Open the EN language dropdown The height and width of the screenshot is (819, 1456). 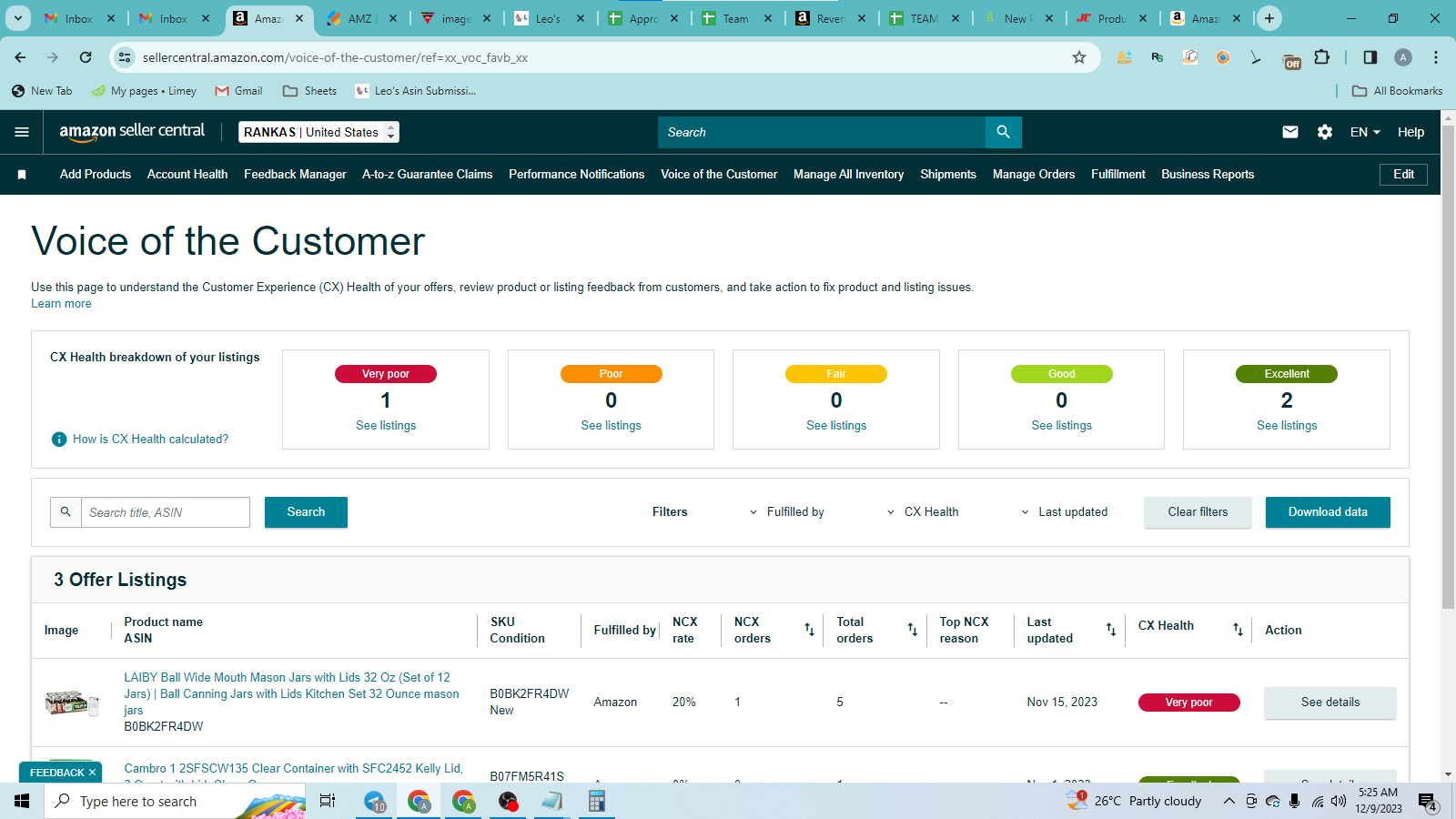1365,132
